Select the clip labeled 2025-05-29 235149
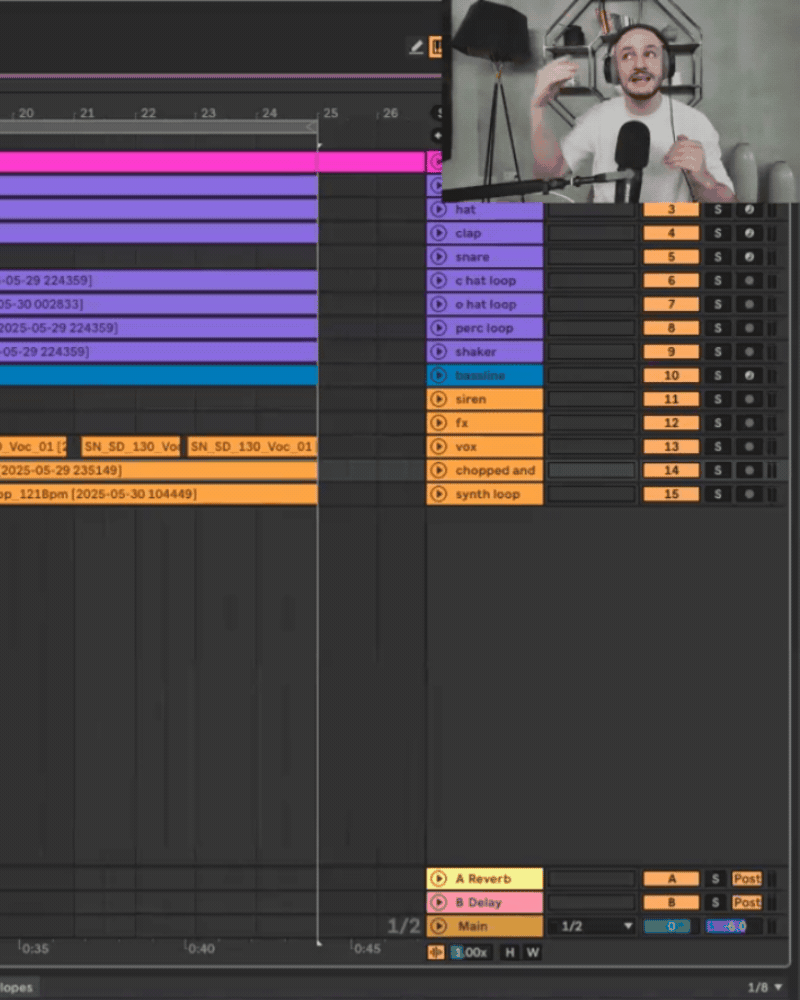This screenshot has height=1000, width=800. (158, 471)
